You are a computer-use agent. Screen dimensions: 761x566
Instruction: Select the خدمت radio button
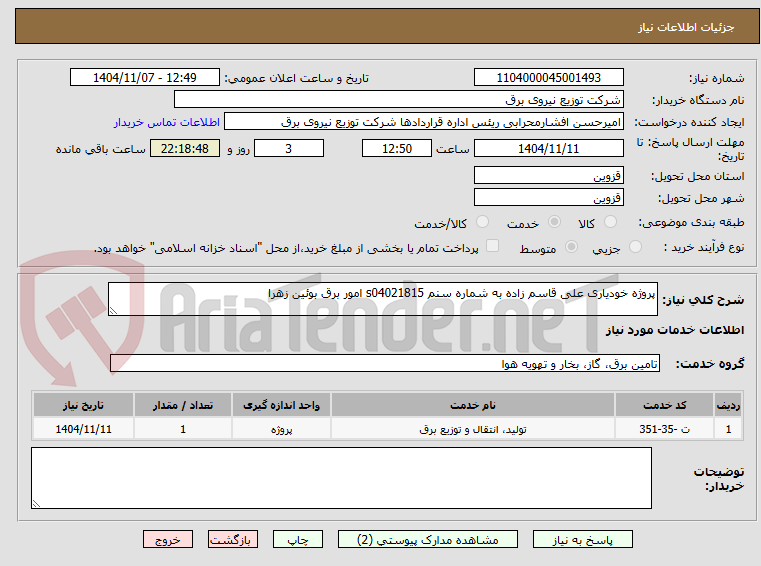[x=554, y=222]
